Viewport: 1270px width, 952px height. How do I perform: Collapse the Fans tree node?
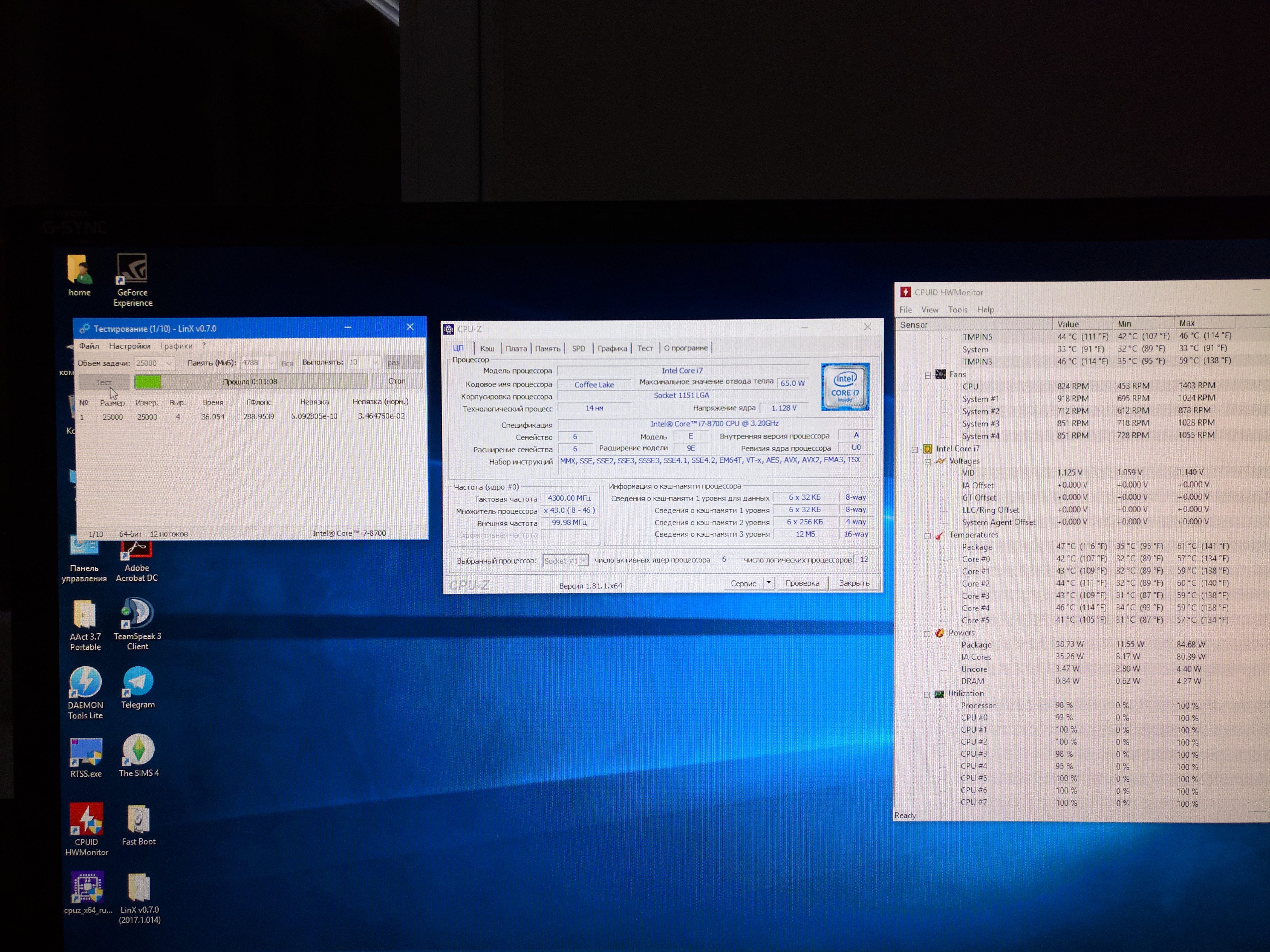tap(928, 375)
